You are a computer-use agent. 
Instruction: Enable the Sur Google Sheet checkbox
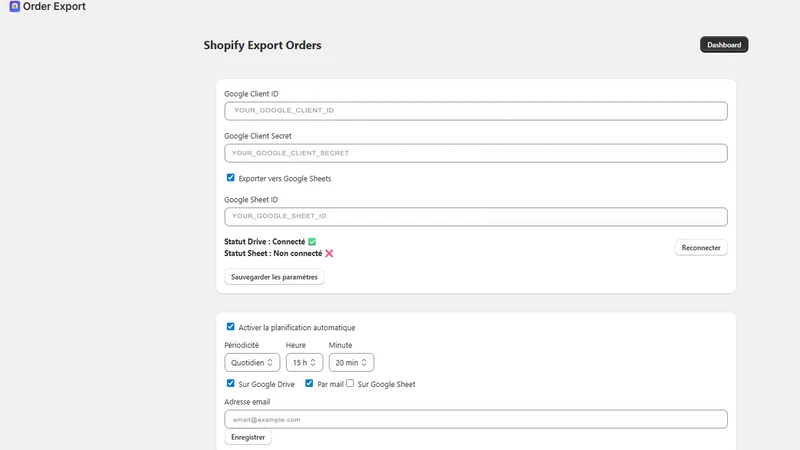coord(350,383)
